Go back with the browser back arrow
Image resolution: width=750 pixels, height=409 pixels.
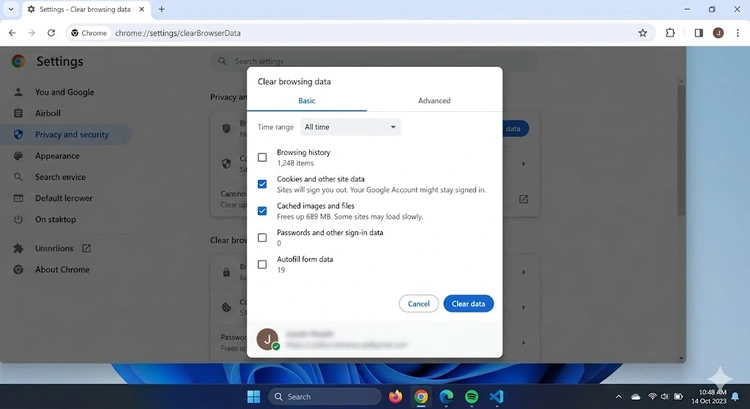[x=12, y=33]
